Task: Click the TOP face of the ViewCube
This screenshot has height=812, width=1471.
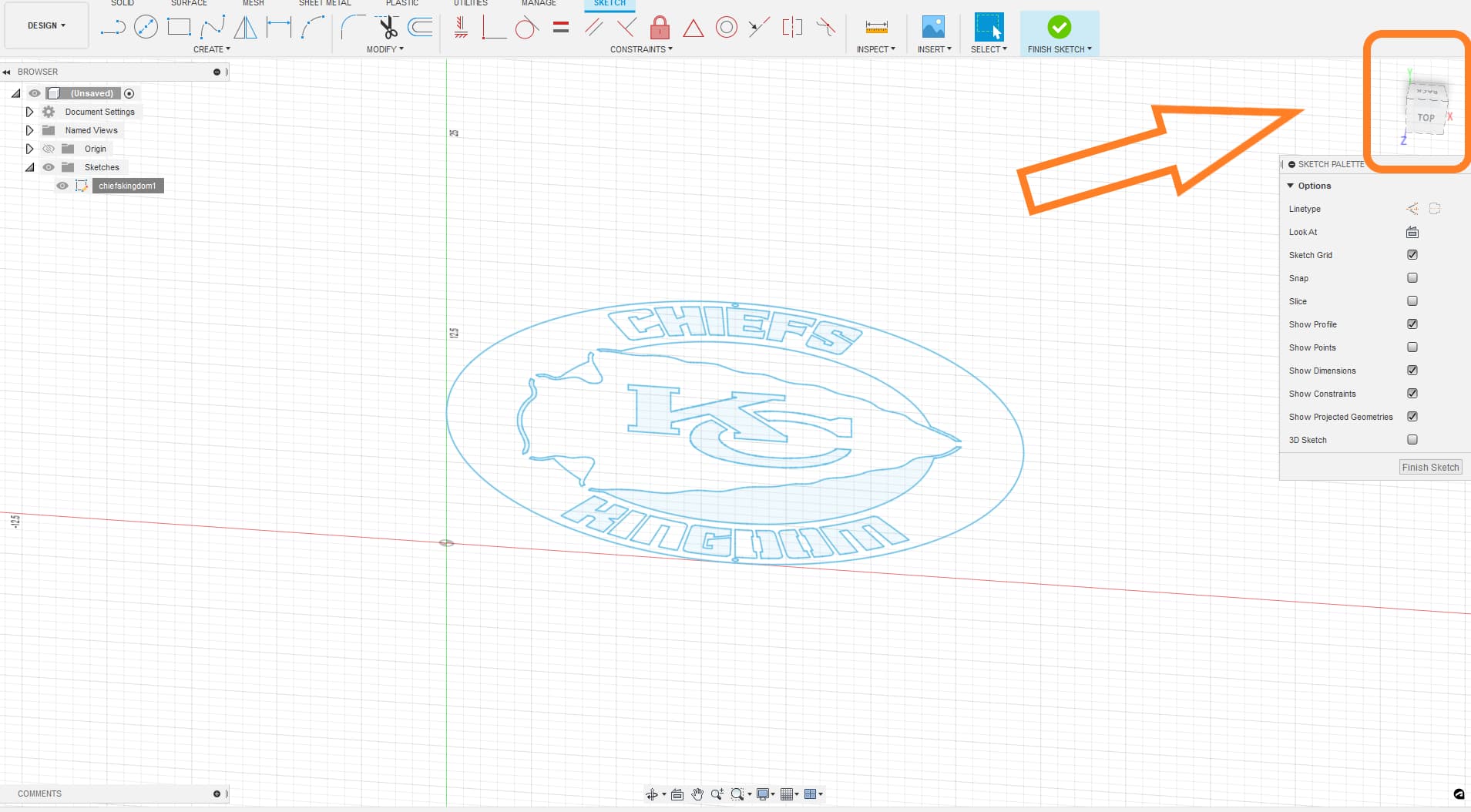Action: coord(1426,118)
